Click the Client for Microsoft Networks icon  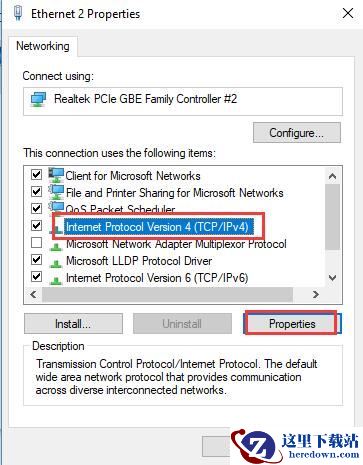click(x=56, y=175)
